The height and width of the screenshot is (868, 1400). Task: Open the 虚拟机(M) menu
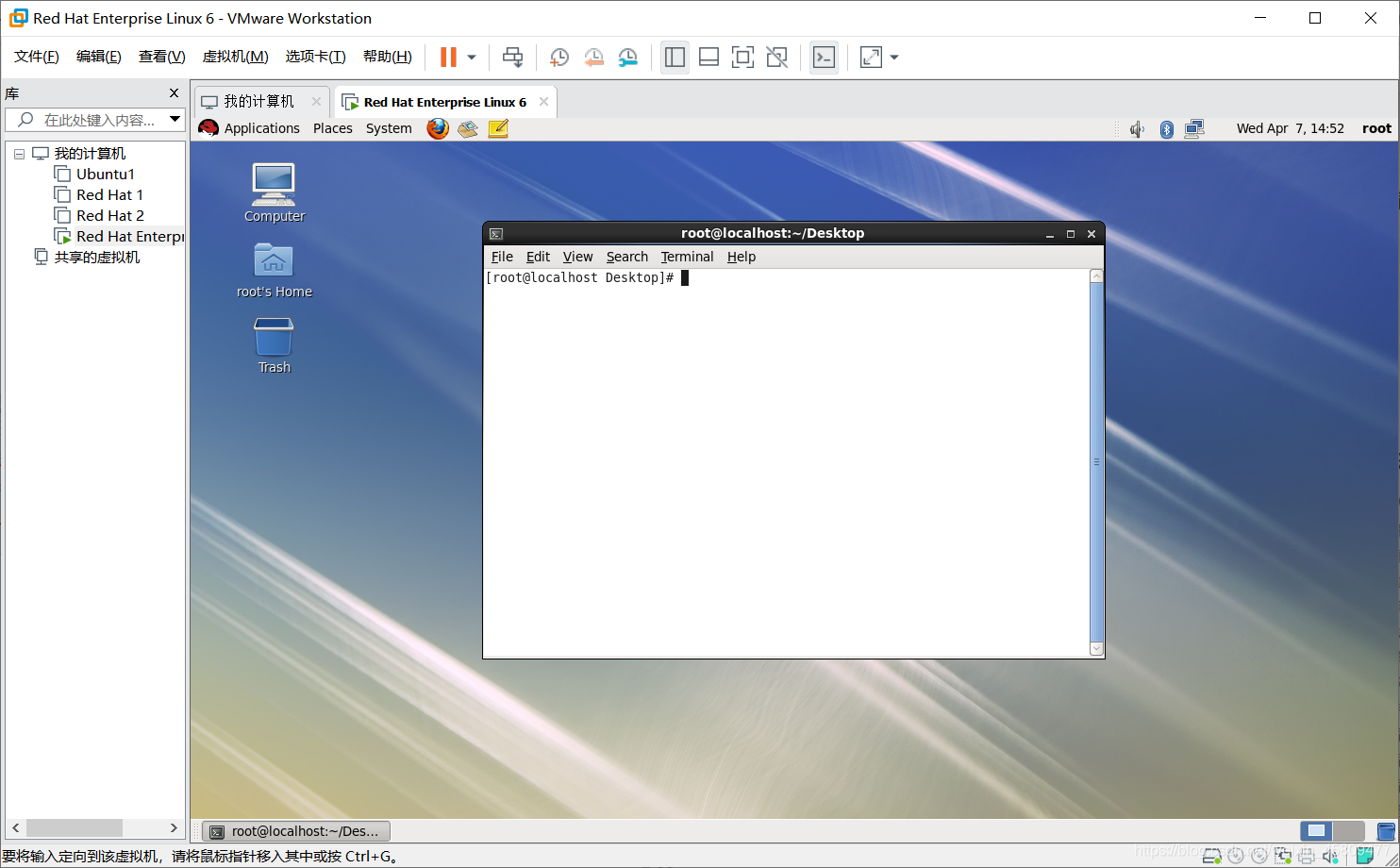point(236,57)
